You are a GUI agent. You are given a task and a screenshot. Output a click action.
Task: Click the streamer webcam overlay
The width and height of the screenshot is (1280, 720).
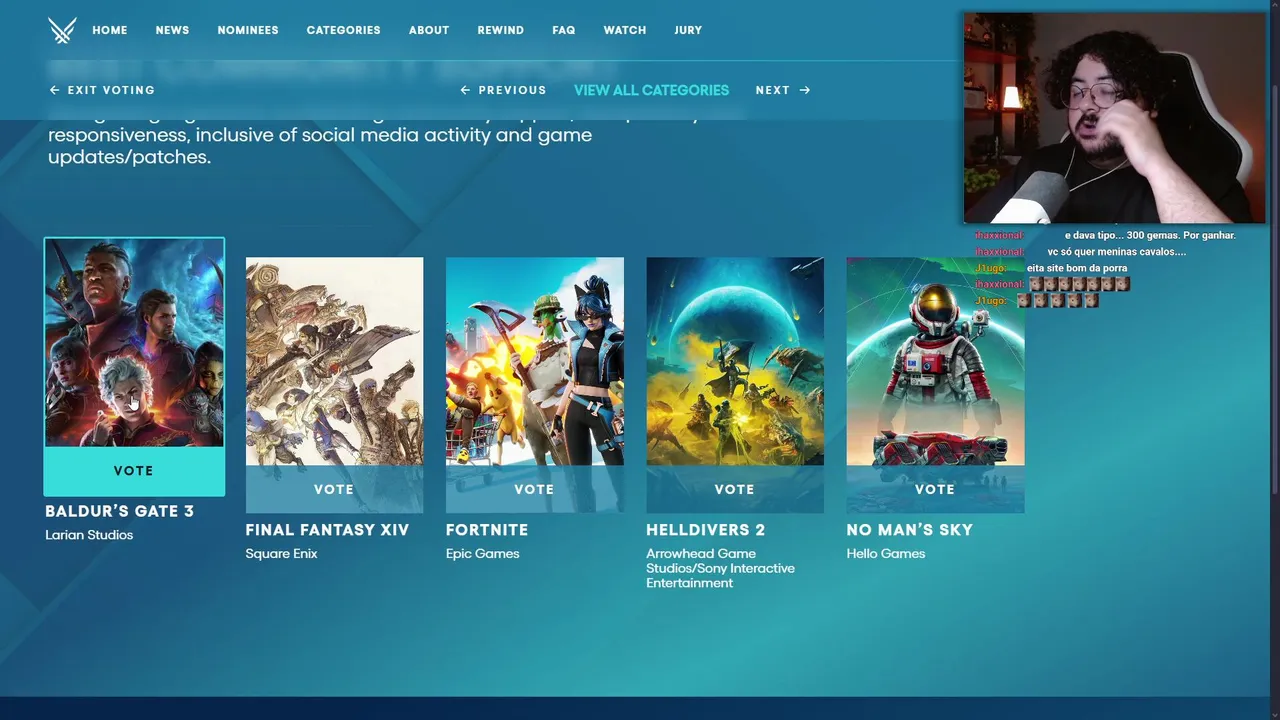pyautogui.click(x=1114, y=118)
